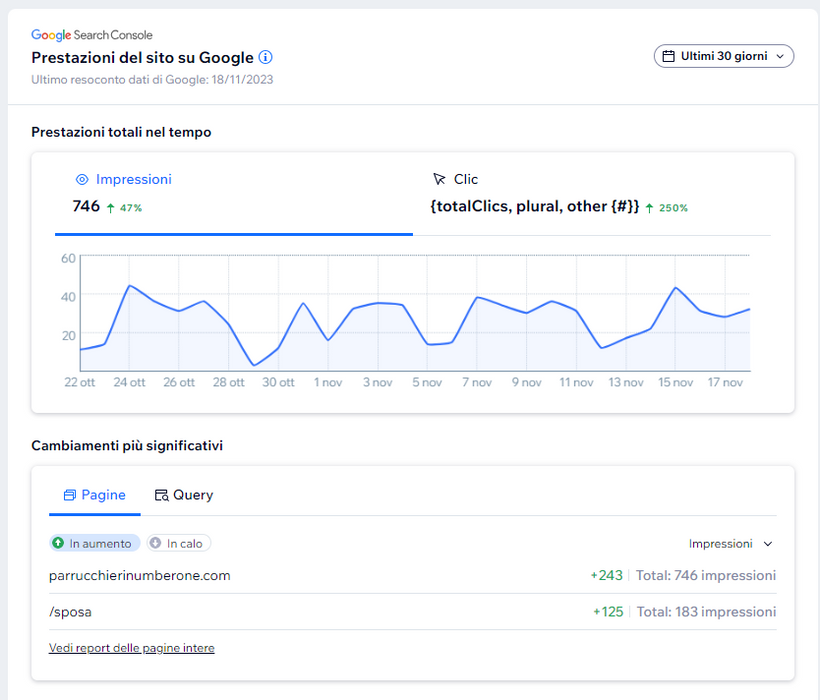Open the Ultimi 30 giorni date dropdown
Image resolution: width=820 pixels, height=700 pixels.
point(724,56)
